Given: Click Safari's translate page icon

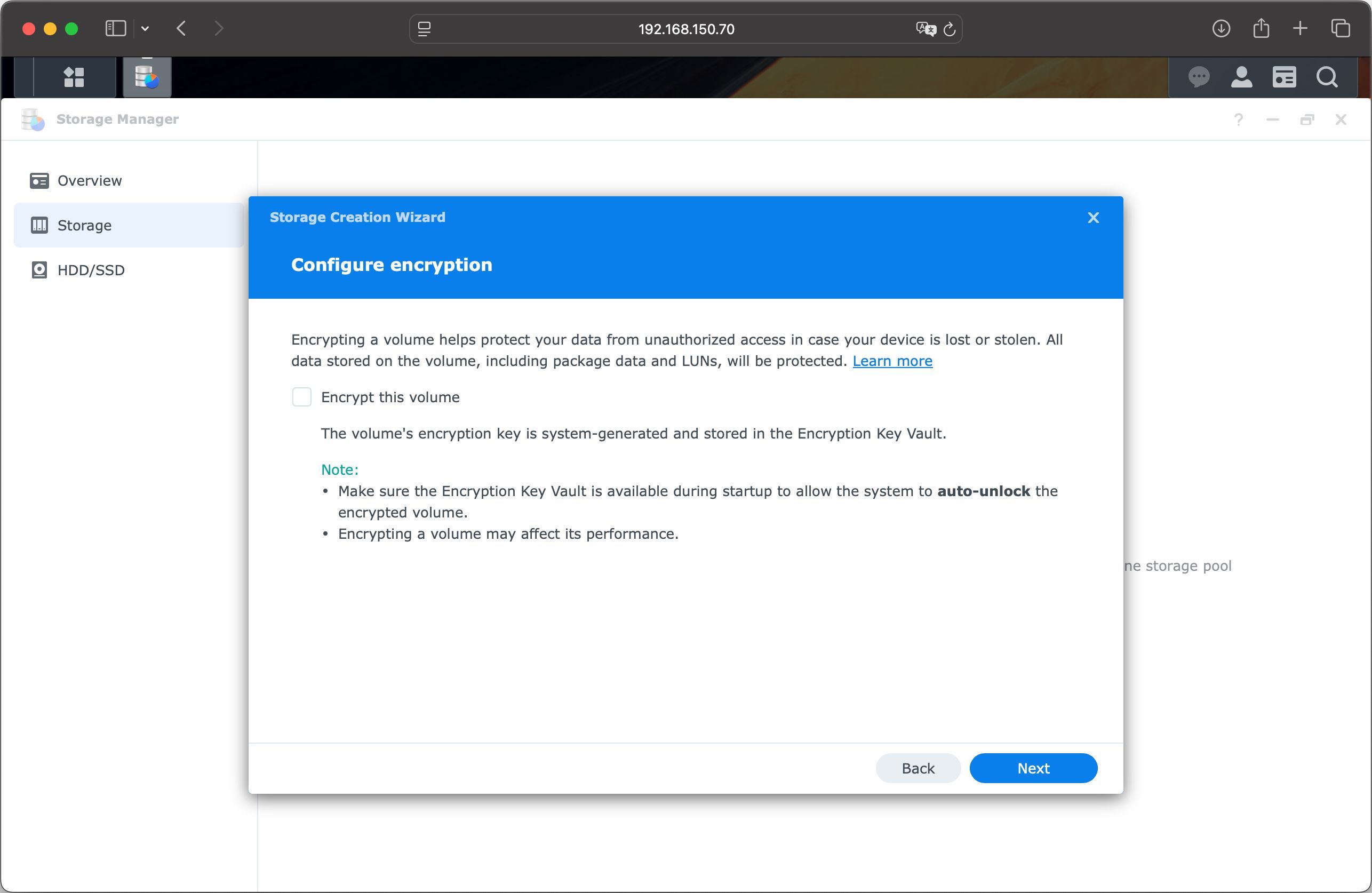Looking at the screenshot, I should 925,29.
